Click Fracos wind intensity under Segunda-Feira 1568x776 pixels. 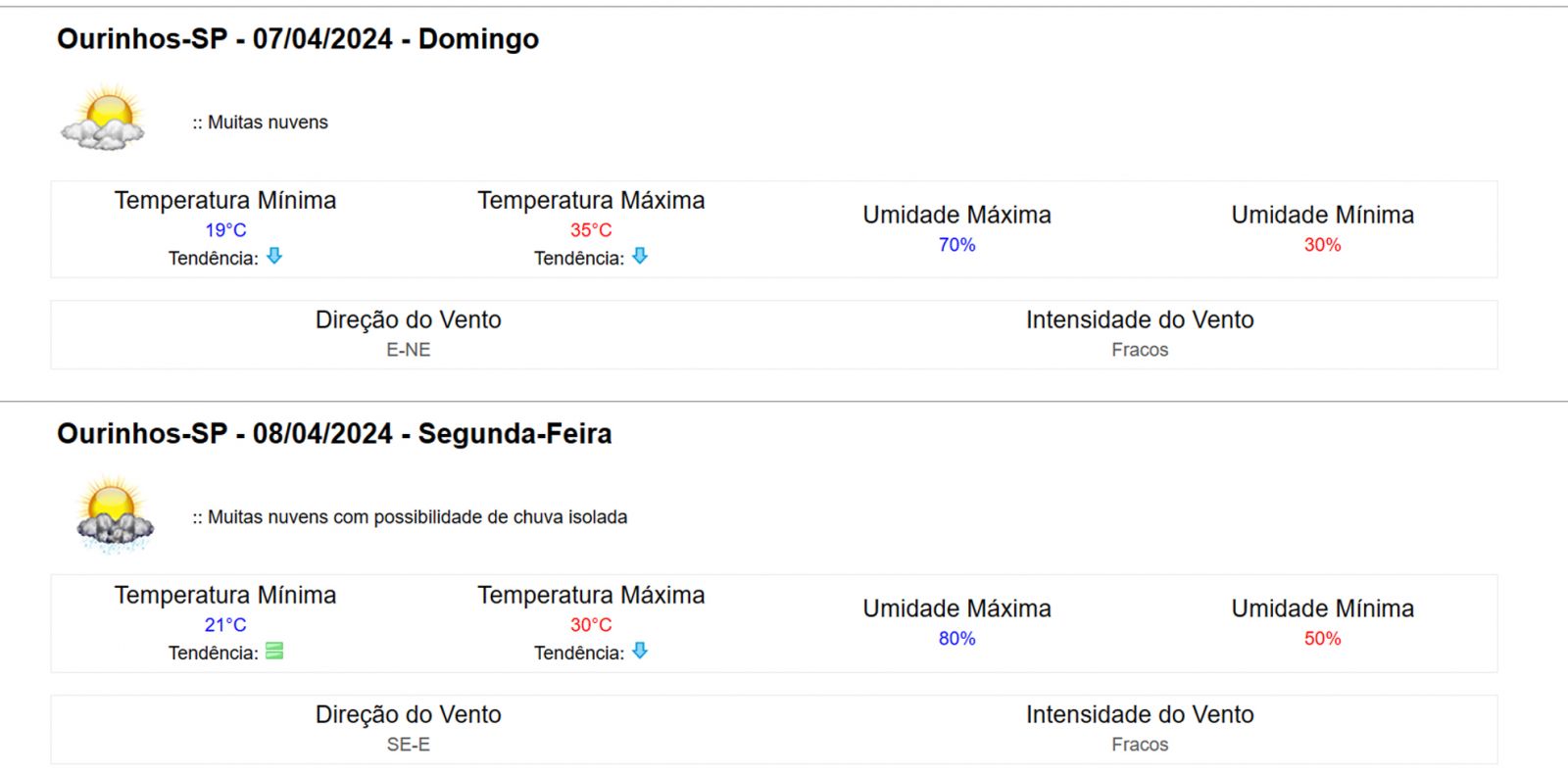(1140, 745)
